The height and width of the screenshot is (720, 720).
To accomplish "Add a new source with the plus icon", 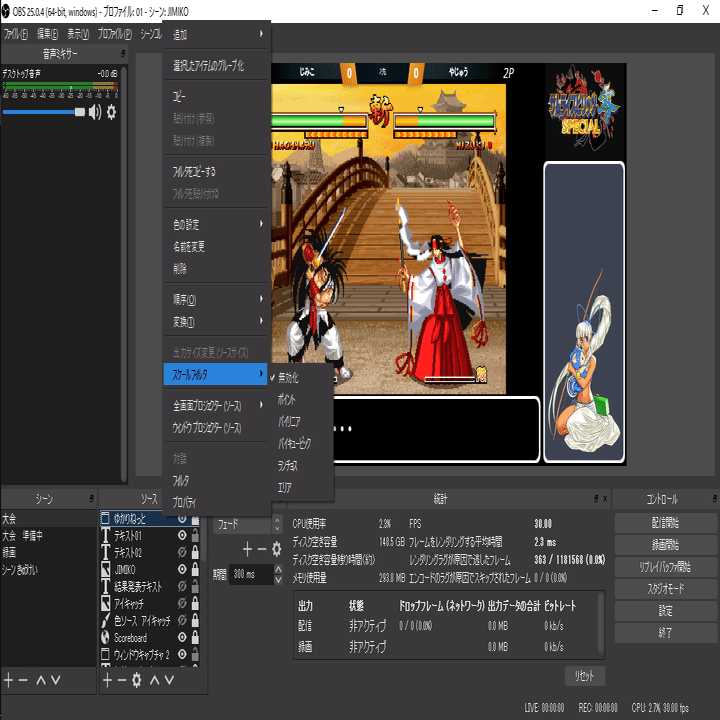I will click(x=107, y=680).
